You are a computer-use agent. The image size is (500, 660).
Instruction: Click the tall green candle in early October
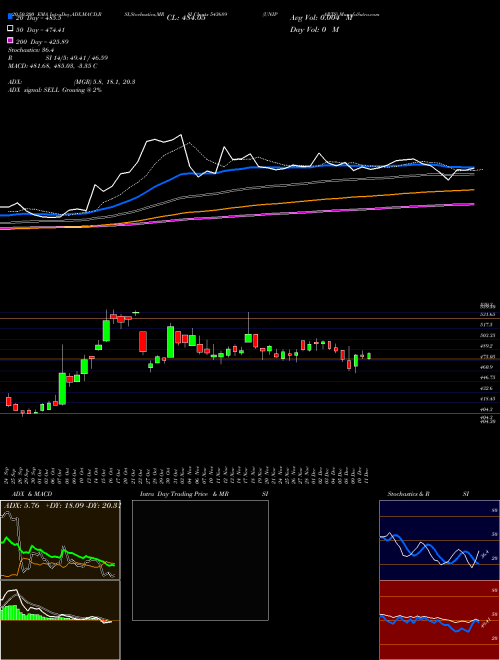pyautogui.click(x=62, y=389)
